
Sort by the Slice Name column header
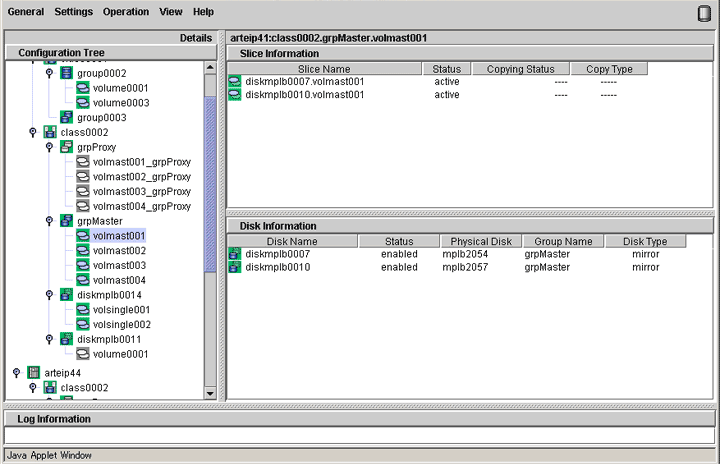point(324,69)
